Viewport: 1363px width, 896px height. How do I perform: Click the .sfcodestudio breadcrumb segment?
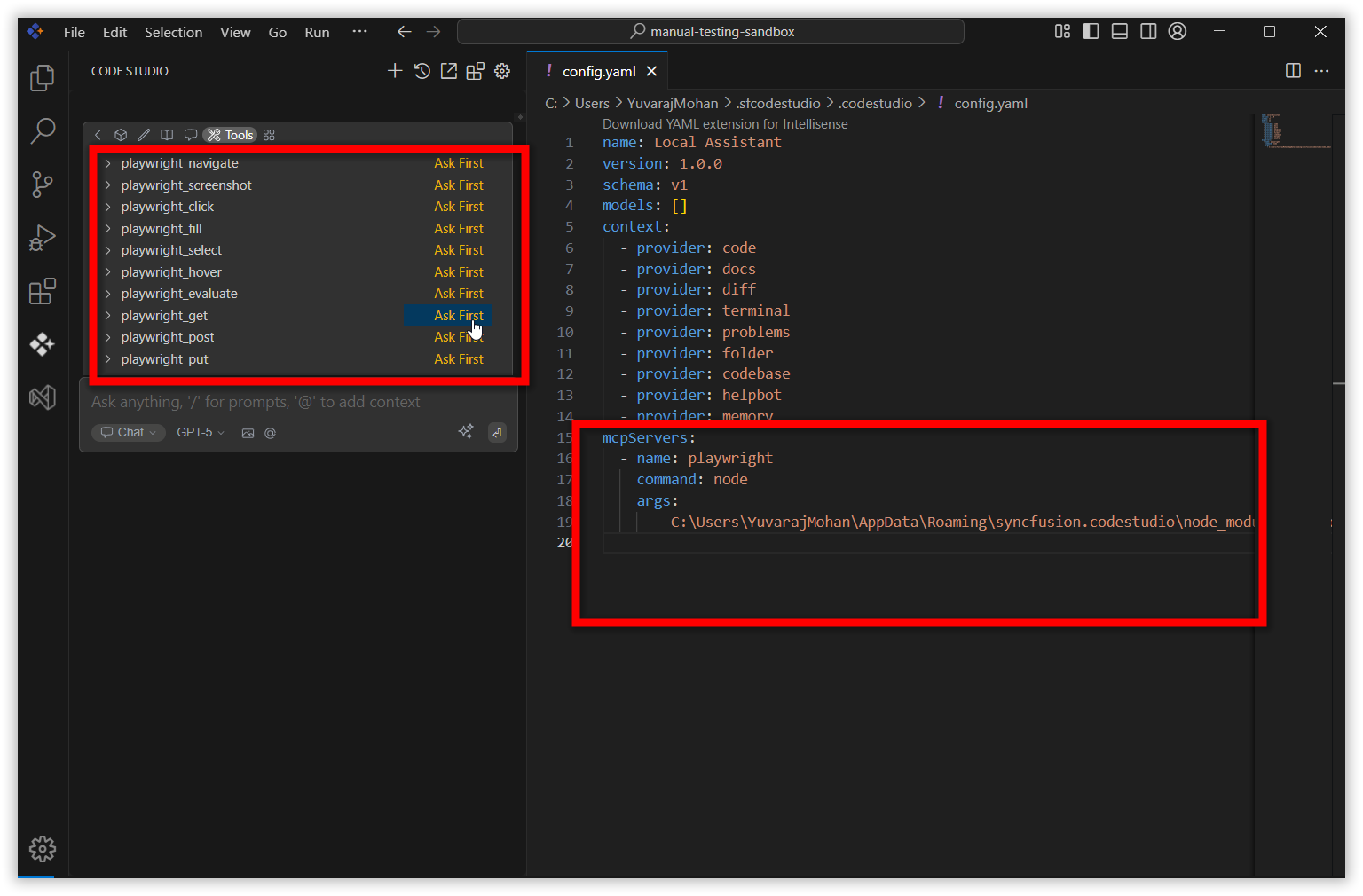pyautogui.click(x=778, y=104)
